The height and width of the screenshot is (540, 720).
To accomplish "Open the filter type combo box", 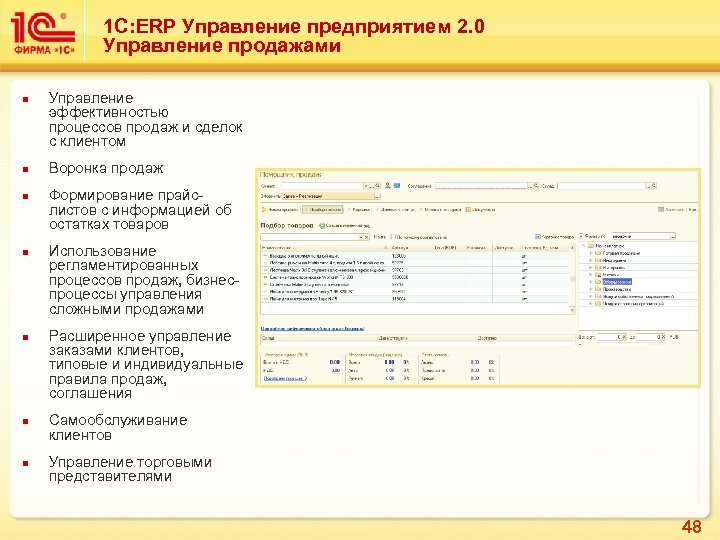I will [x=644, y=236].
